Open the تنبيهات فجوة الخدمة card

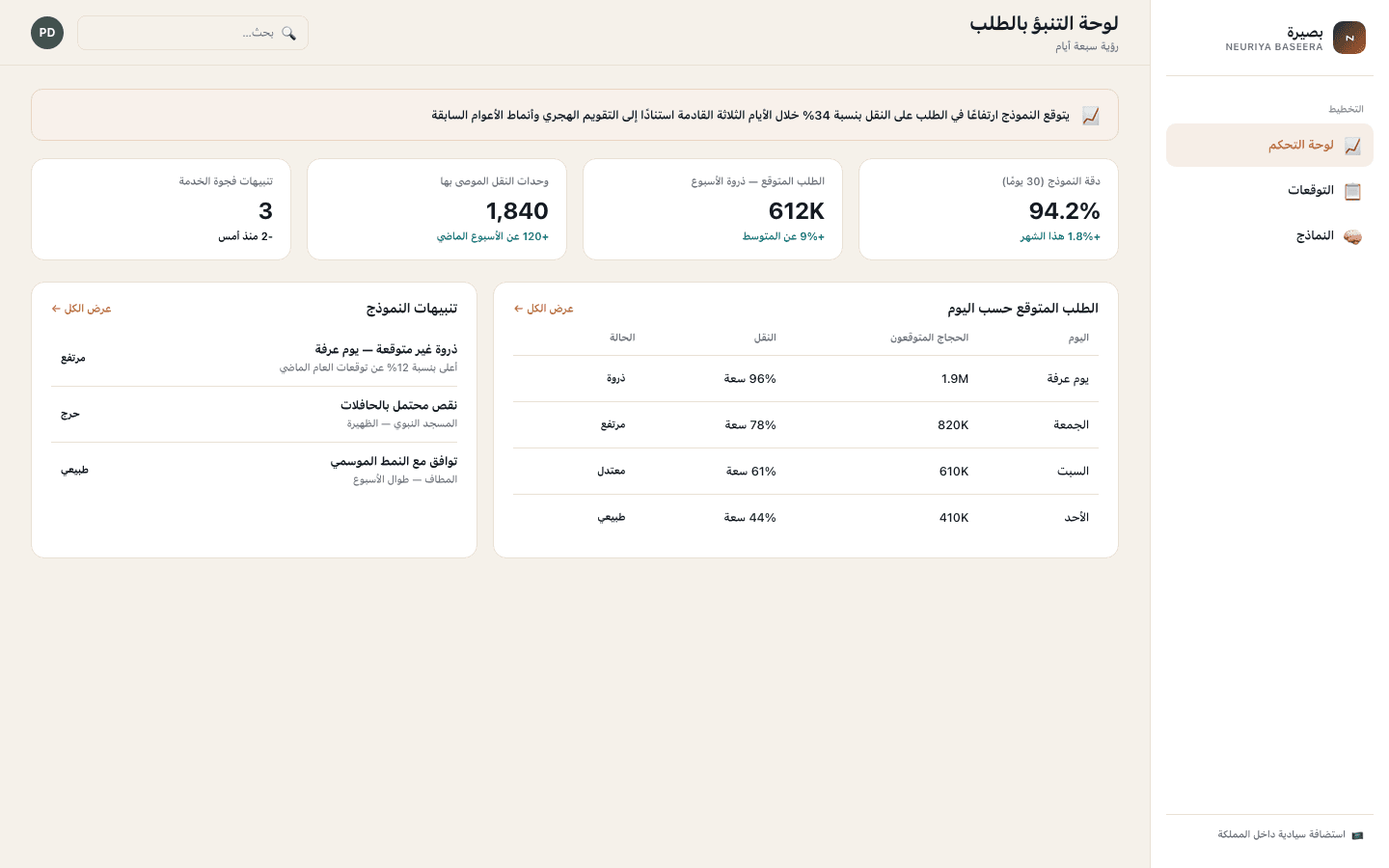coord(161,209)
